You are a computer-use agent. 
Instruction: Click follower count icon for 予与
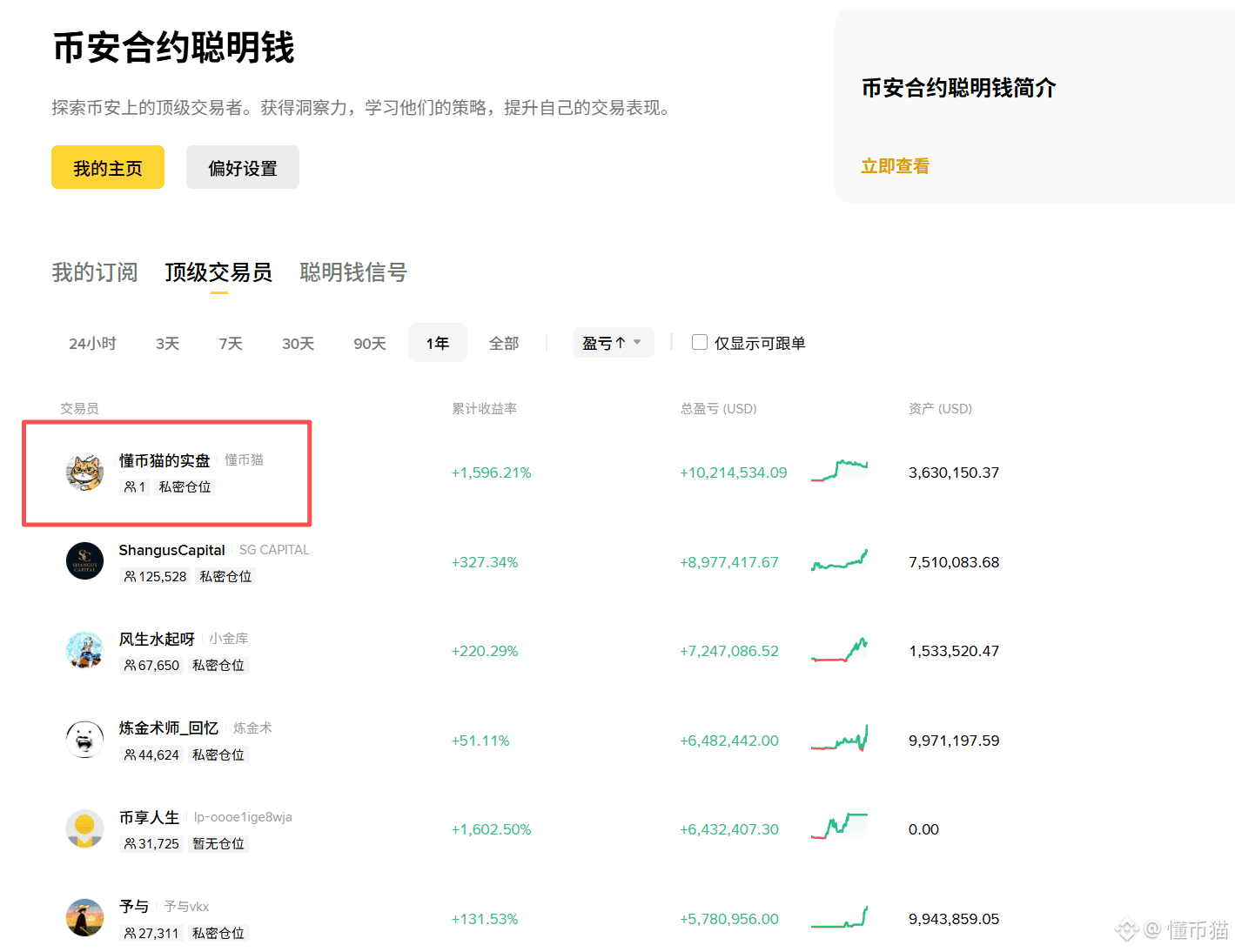130,934
